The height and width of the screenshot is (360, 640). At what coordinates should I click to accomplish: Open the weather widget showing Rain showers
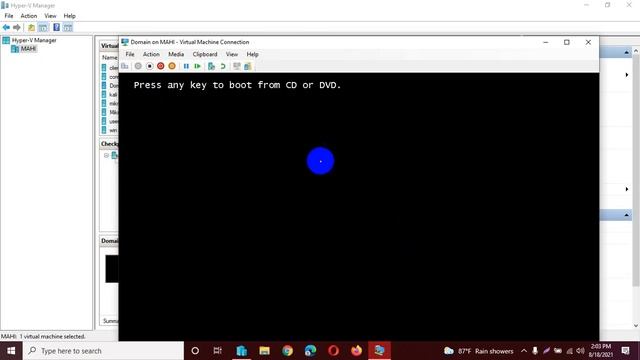click(478, 351)
